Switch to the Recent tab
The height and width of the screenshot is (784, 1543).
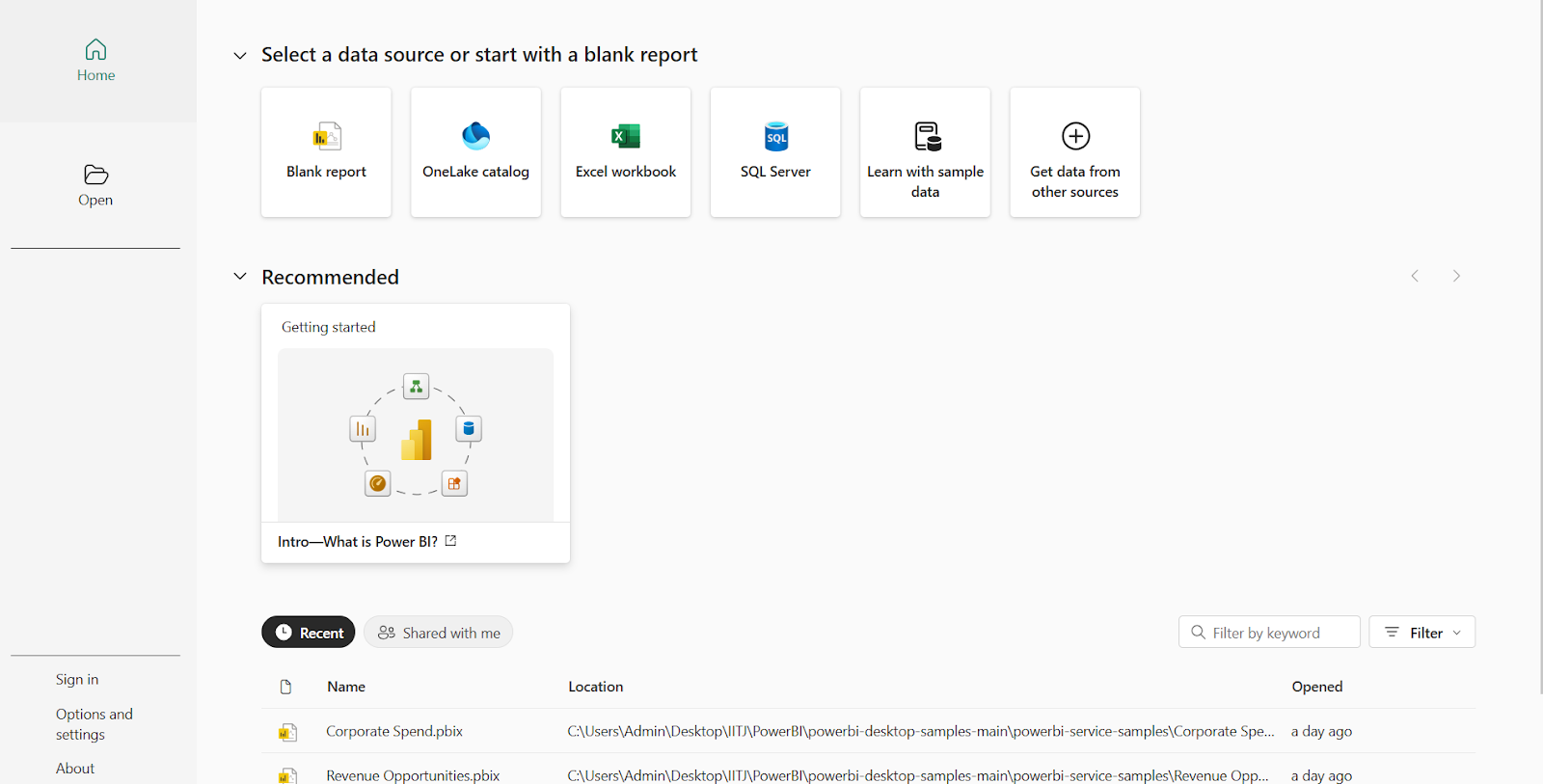click(309, 633)
